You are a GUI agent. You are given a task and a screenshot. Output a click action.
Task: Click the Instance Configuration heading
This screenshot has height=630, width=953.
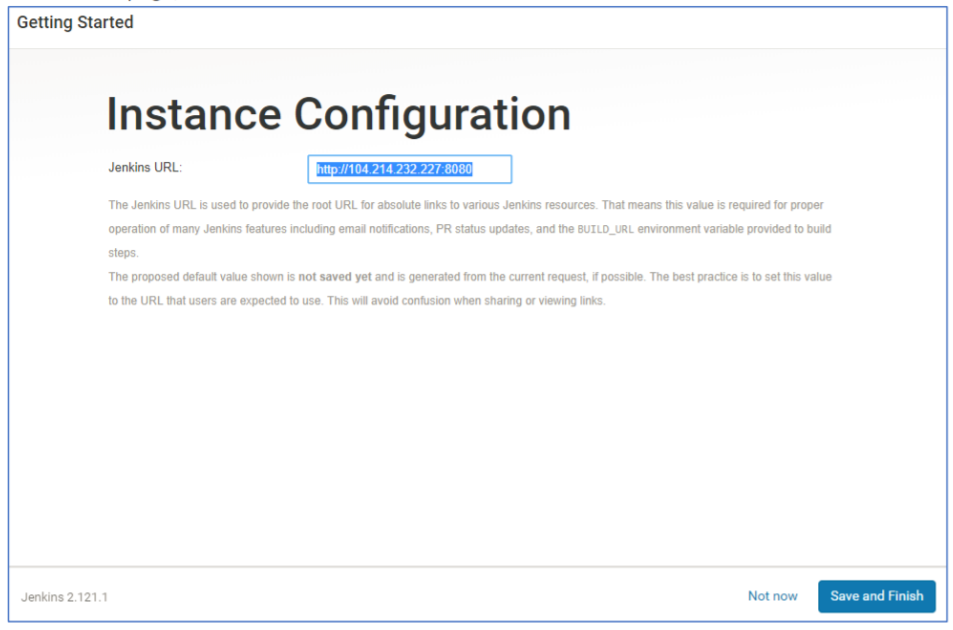(x=339, y=114)
